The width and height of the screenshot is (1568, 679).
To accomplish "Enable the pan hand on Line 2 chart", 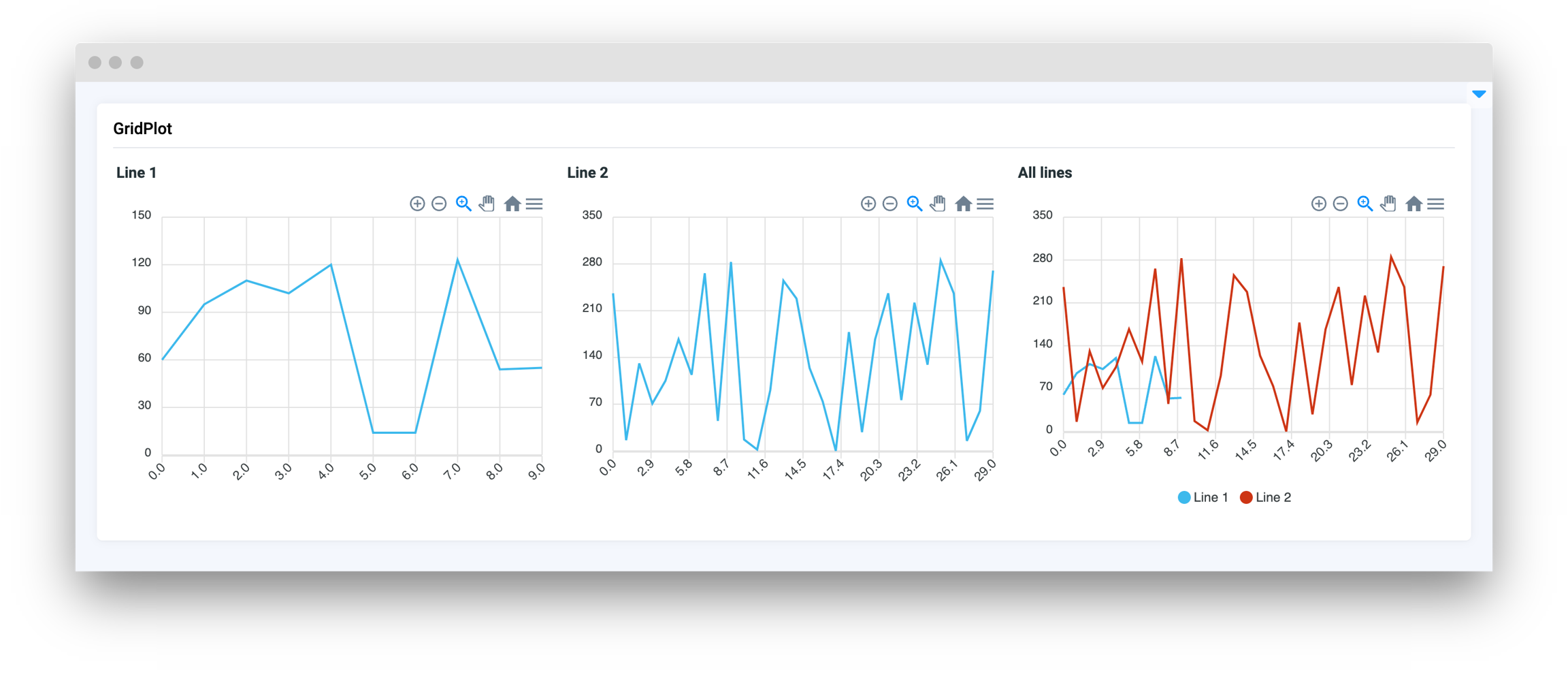I will (938, 204).
